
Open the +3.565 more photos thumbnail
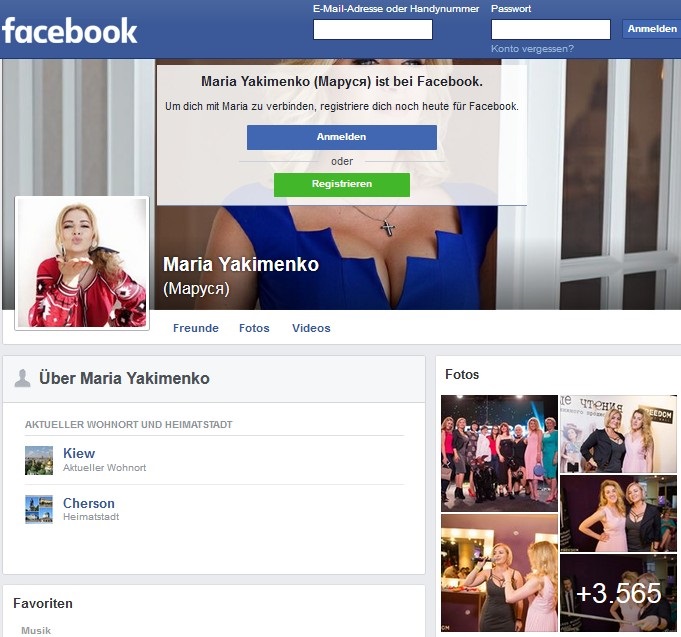pyautogui.click(x=618, y=593)
